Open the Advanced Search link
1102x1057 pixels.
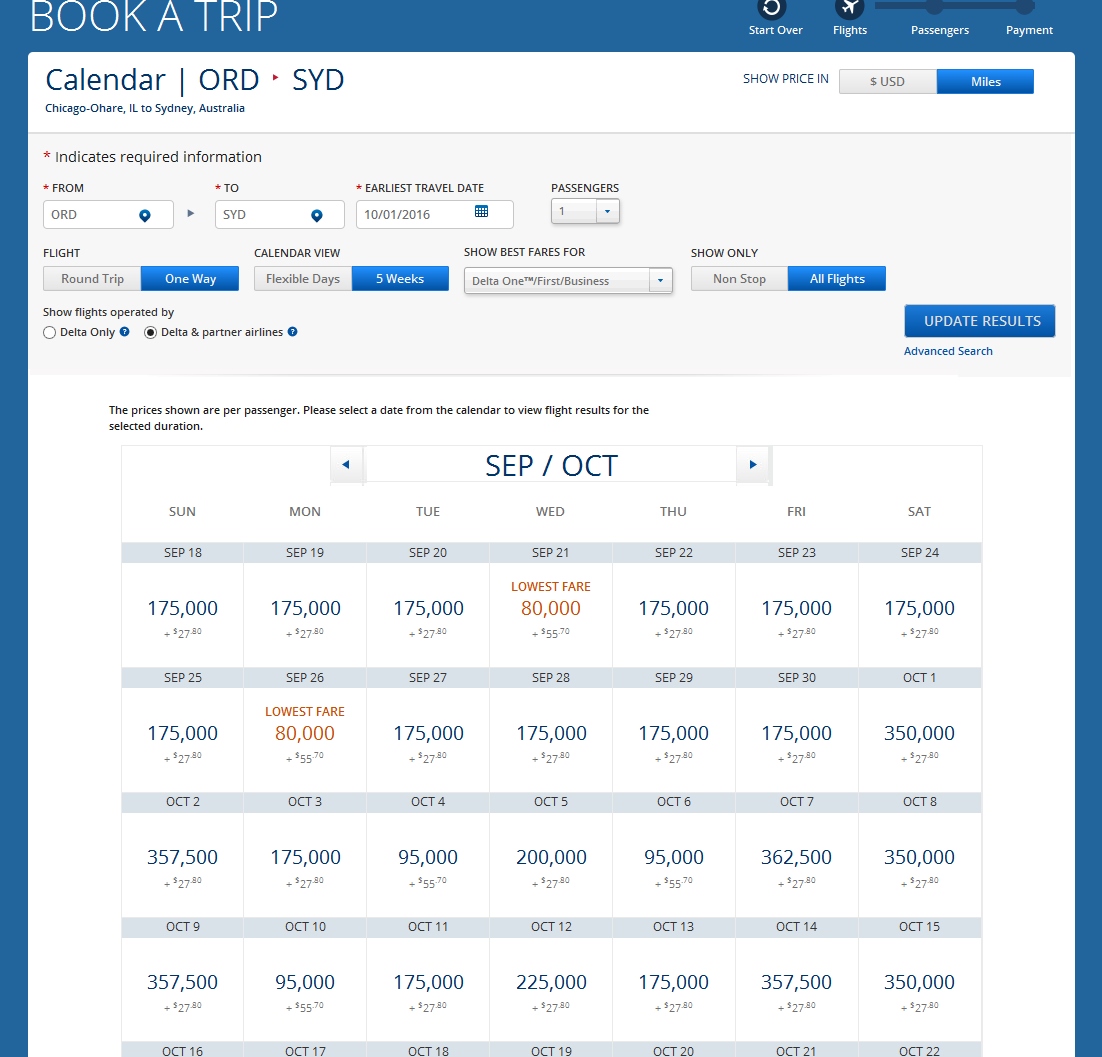click(x=948, y=351)
